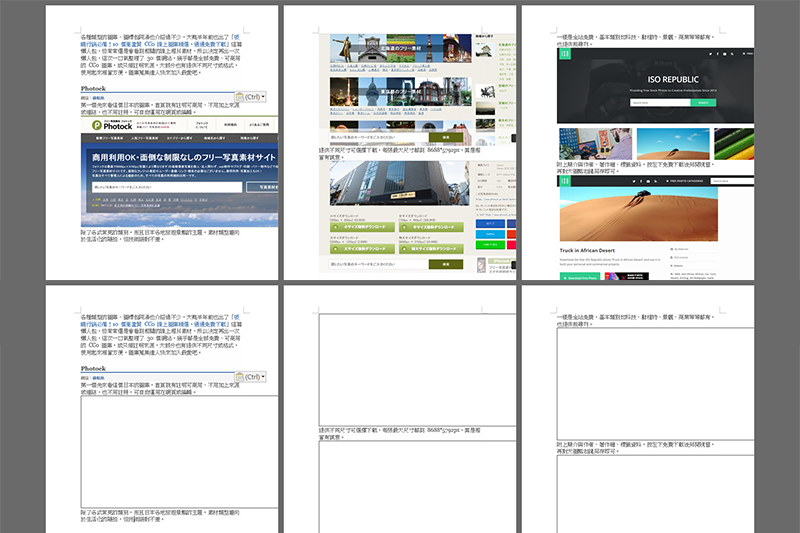Screen dimensions: 800x533
Task: Select the Hokkaido and Tokyo photo gallery screenshot
Action: tap(417, 90)
